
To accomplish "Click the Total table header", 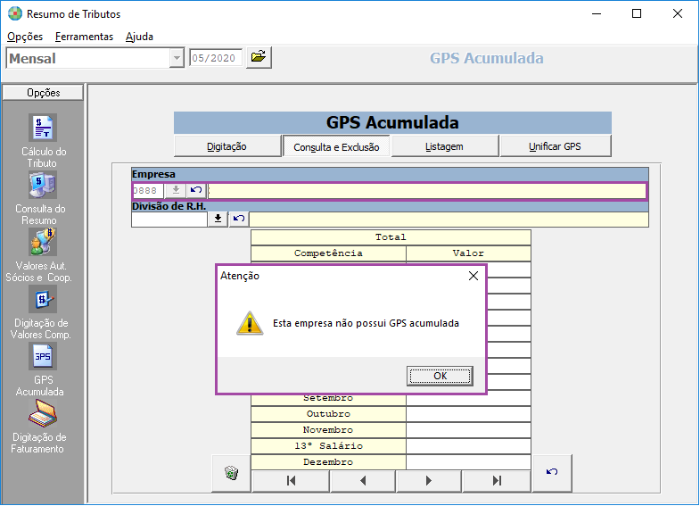I will coord(391,237).
